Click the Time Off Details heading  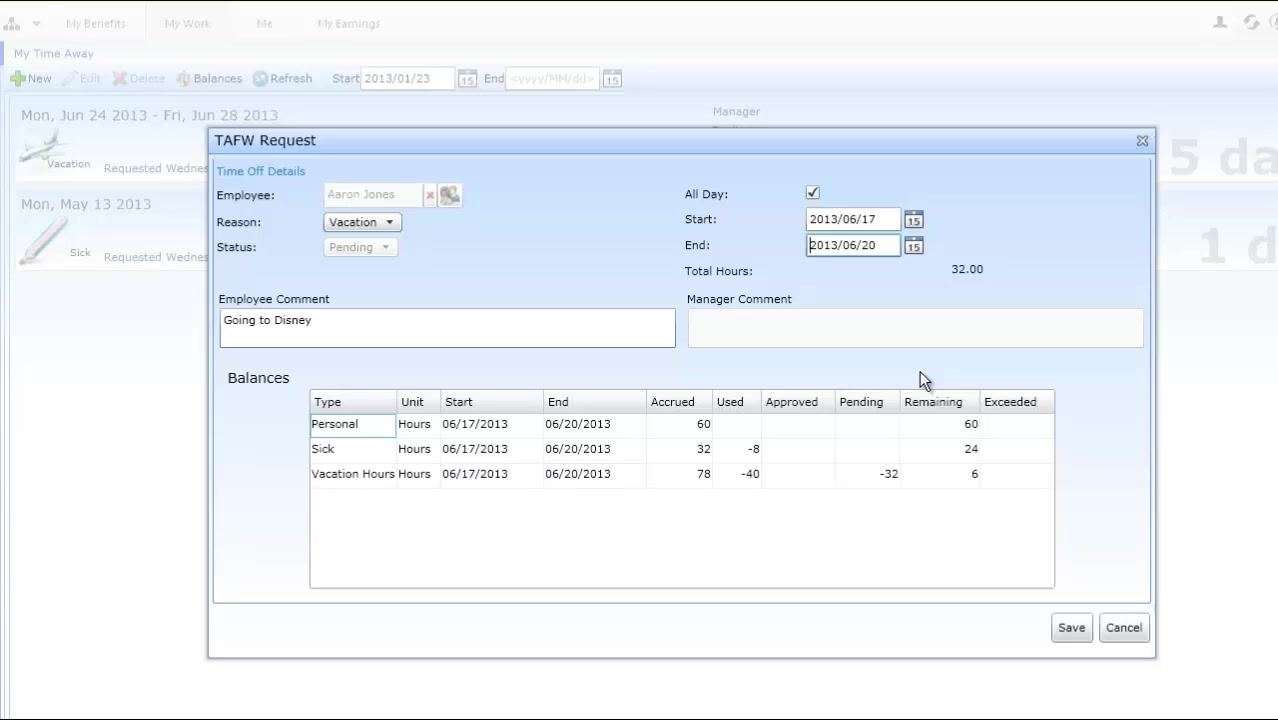pyautogui.click(x=261, y=171)
